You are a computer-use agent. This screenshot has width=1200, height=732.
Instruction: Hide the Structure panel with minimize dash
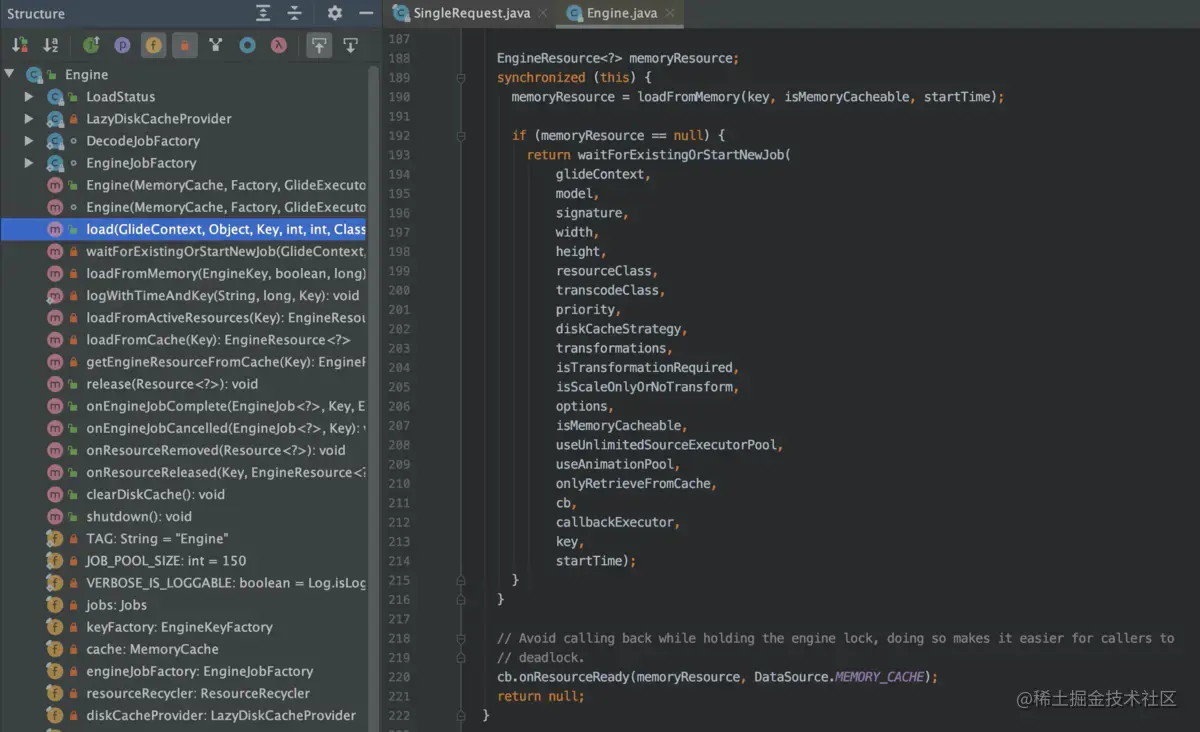point(365,13)
